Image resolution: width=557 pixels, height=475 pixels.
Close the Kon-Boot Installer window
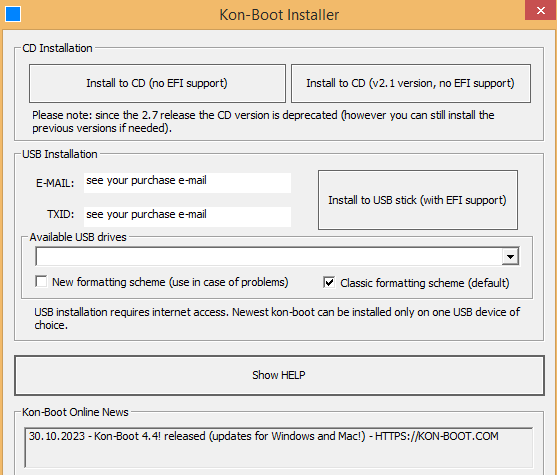click(x=541, y=10)
